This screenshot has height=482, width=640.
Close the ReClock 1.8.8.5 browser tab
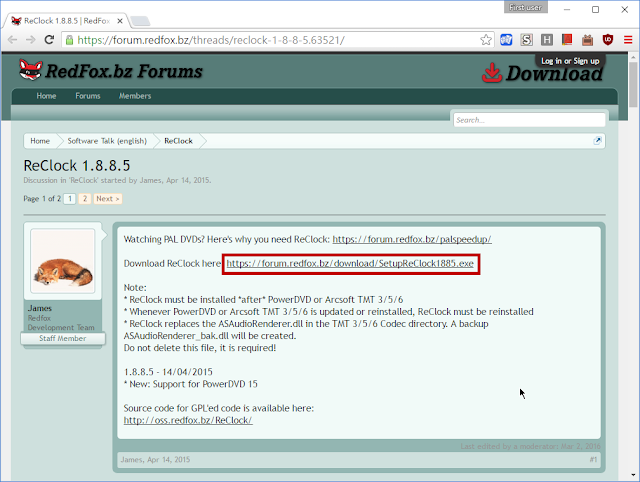[x=120, y=21]
